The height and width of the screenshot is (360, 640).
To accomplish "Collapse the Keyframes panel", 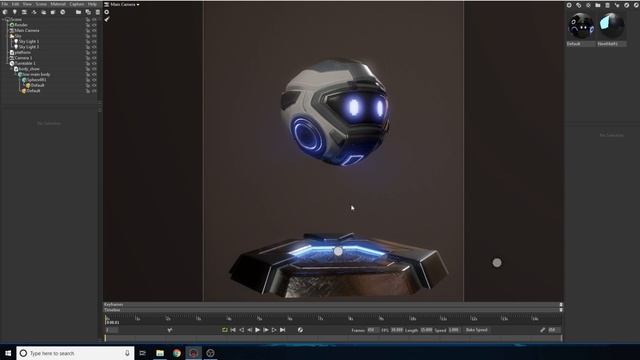I will tap(561, 304).
